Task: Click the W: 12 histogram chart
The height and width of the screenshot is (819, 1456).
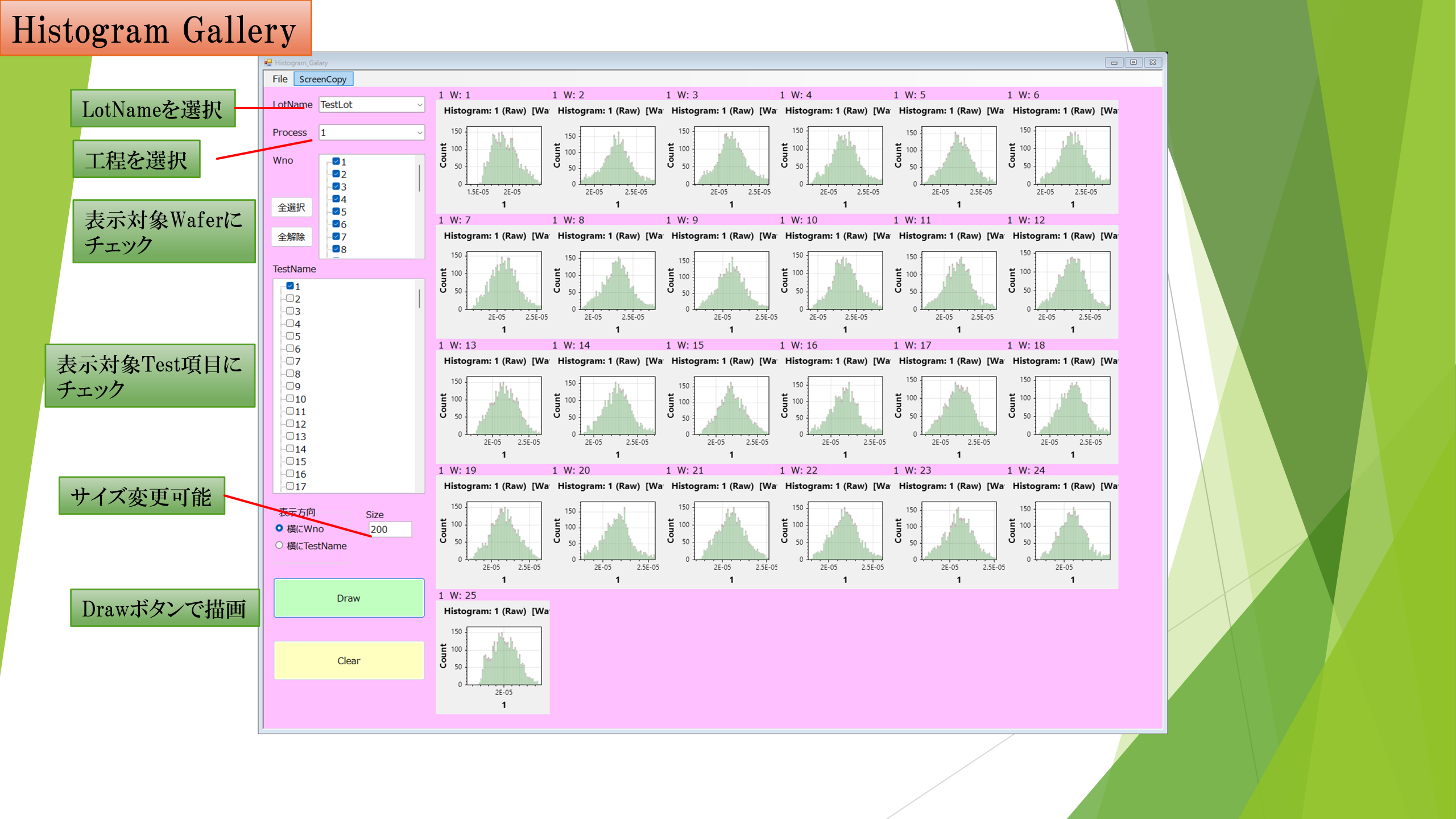Action: (1061, 282)
